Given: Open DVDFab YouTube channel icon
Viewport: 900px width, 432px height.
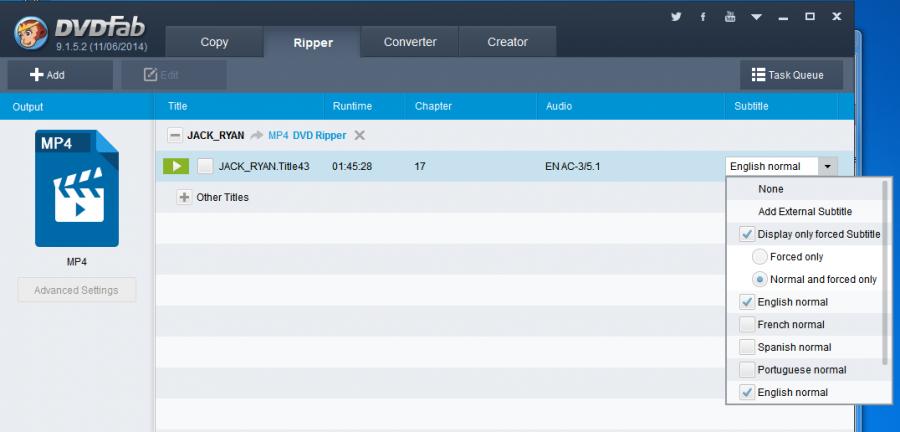Looking at the screenshot, I should [x=730, y=17].
